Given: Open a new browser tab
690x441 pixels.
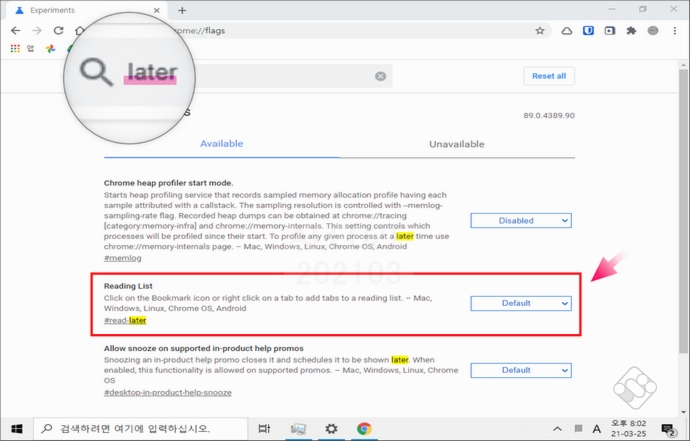Looking at the screenshot, I should [x=182, y=10].
